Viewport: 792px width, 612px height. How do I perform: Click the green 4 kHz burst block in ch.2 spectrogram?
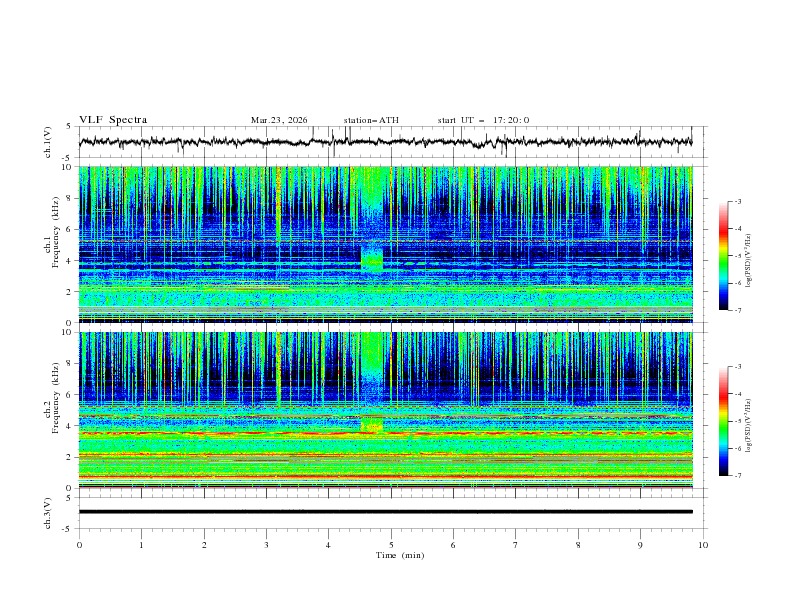pyautogui.click(x=372, y=424)
